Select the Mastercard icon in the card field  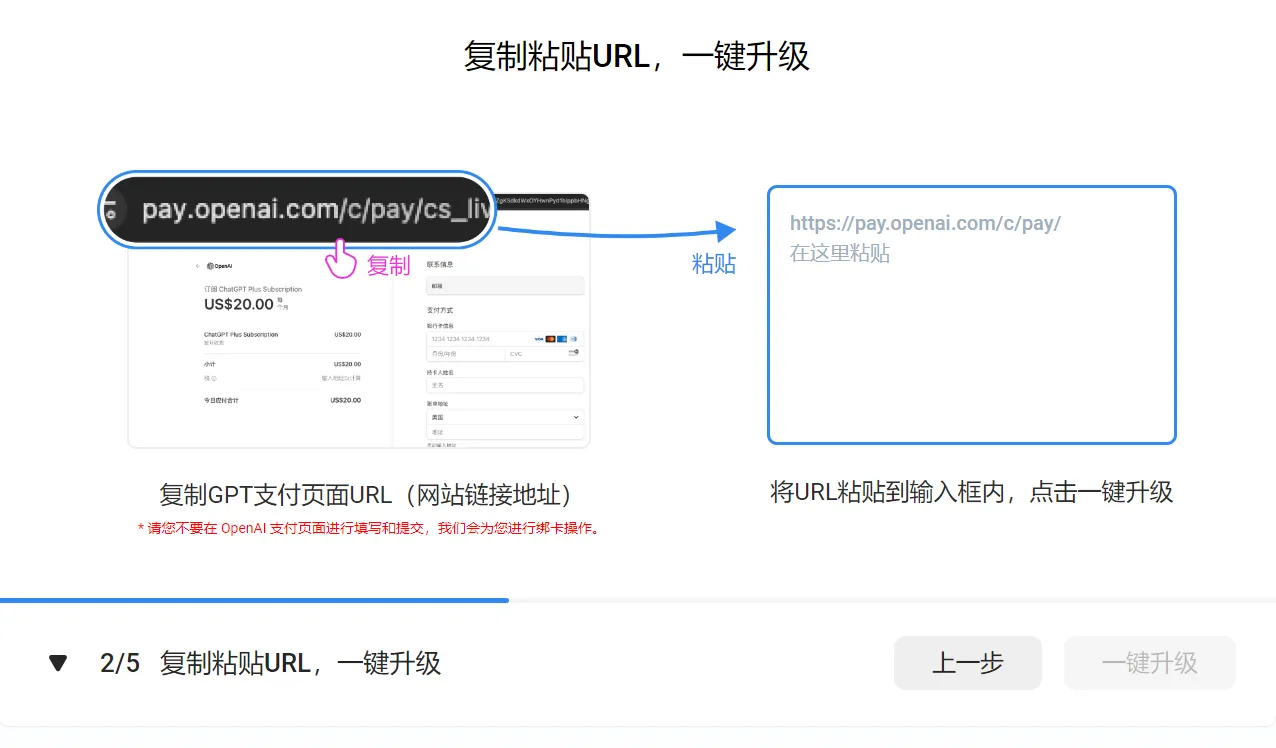(550, 339)
